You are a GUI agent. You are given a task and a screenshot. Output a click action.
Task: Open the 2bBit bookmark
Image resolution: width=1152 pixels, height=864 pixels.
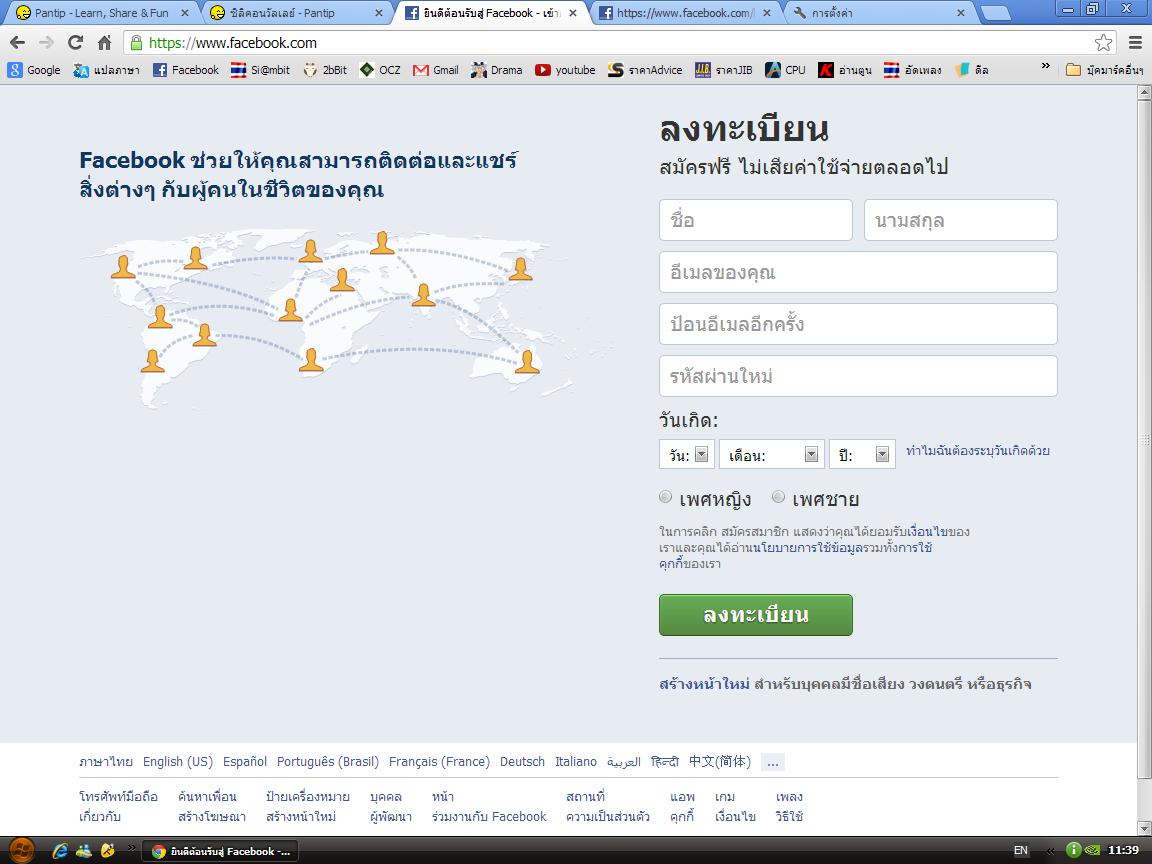coord(325,70)
